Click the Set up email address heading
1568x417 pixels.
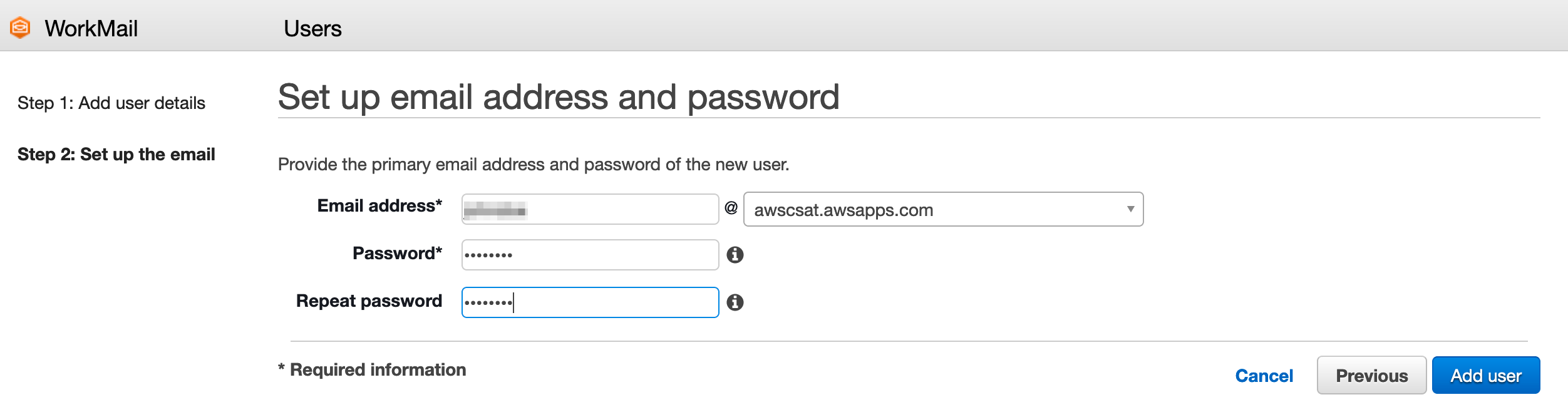559,97
